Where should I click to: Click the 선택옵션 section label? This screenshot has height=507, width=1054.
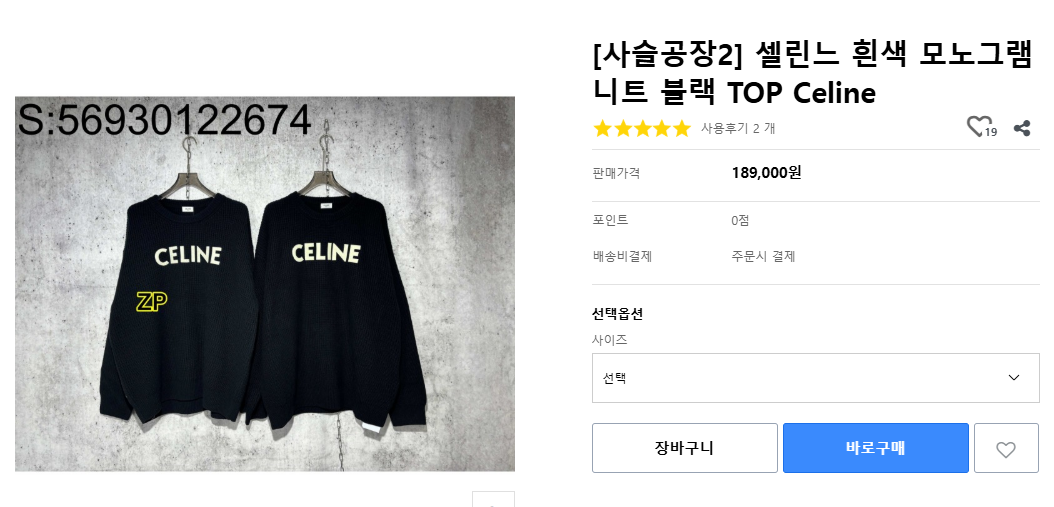point(617,313)
